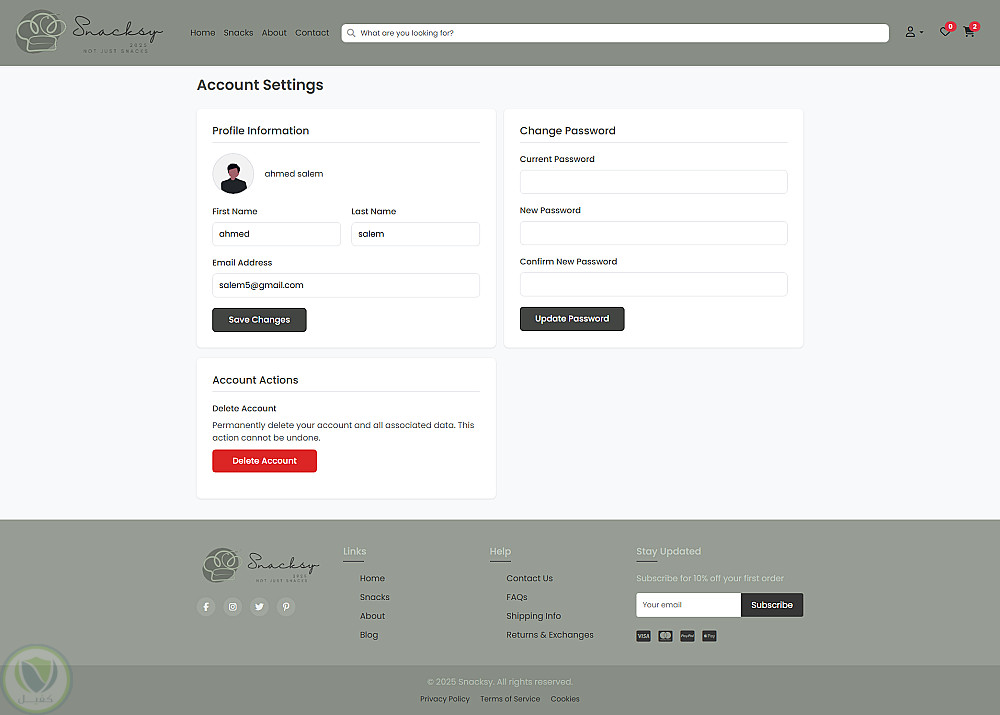This screenshot has height=715, width=1000.
Task: Open Snacksy's Twitter page icon
Action: point(259,607)
